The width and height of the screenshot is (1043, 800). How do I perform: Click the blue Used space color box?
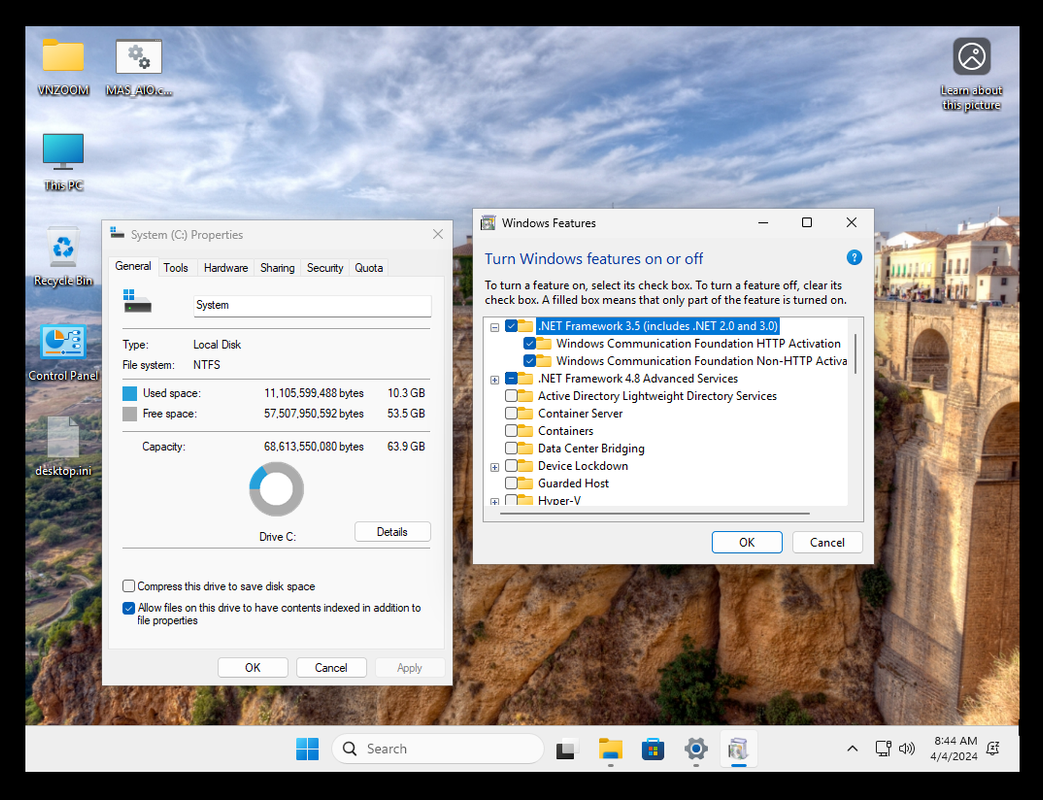coord(130,393)
